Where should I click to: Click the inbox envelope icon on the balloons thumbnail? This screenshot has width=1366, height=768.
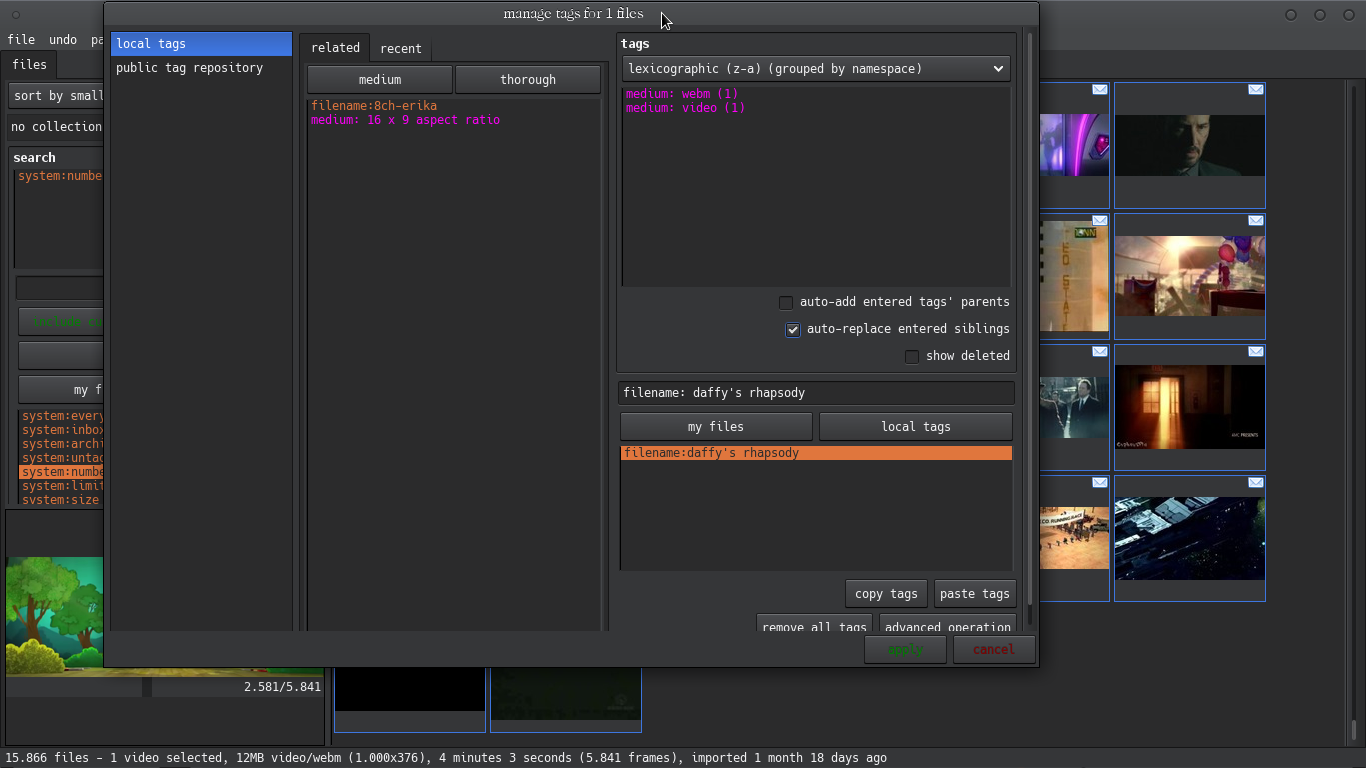tap(1255, 221)
